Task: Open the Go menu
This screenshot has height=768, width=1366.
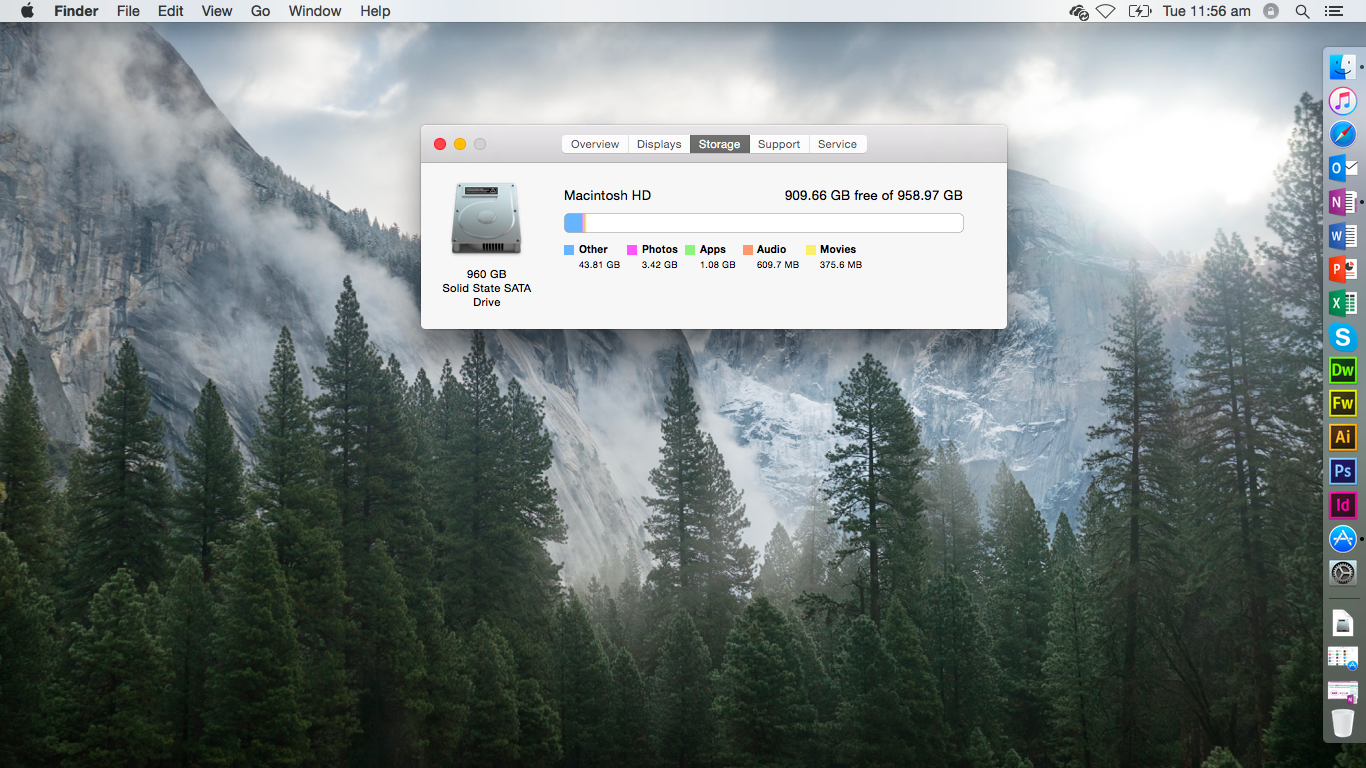Action: pos(260,11)
